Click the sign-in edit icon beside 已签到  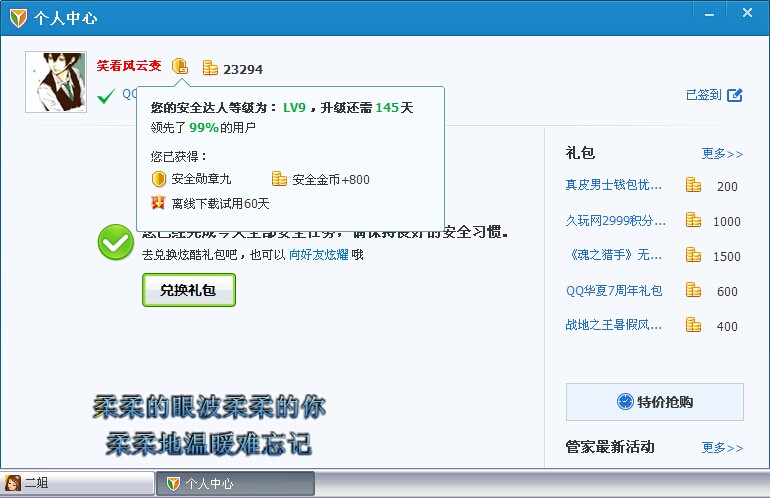click(x=735, y=95)
